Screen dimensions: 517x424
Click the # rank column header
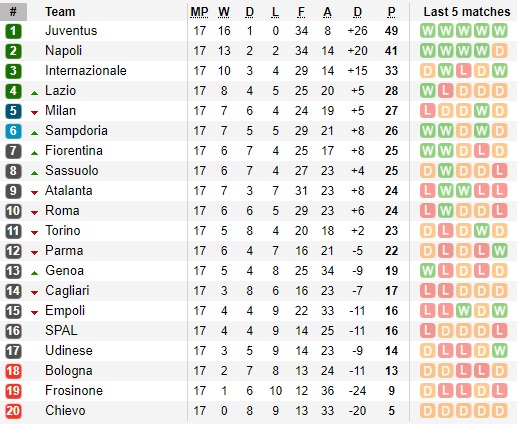click(13, 12)
